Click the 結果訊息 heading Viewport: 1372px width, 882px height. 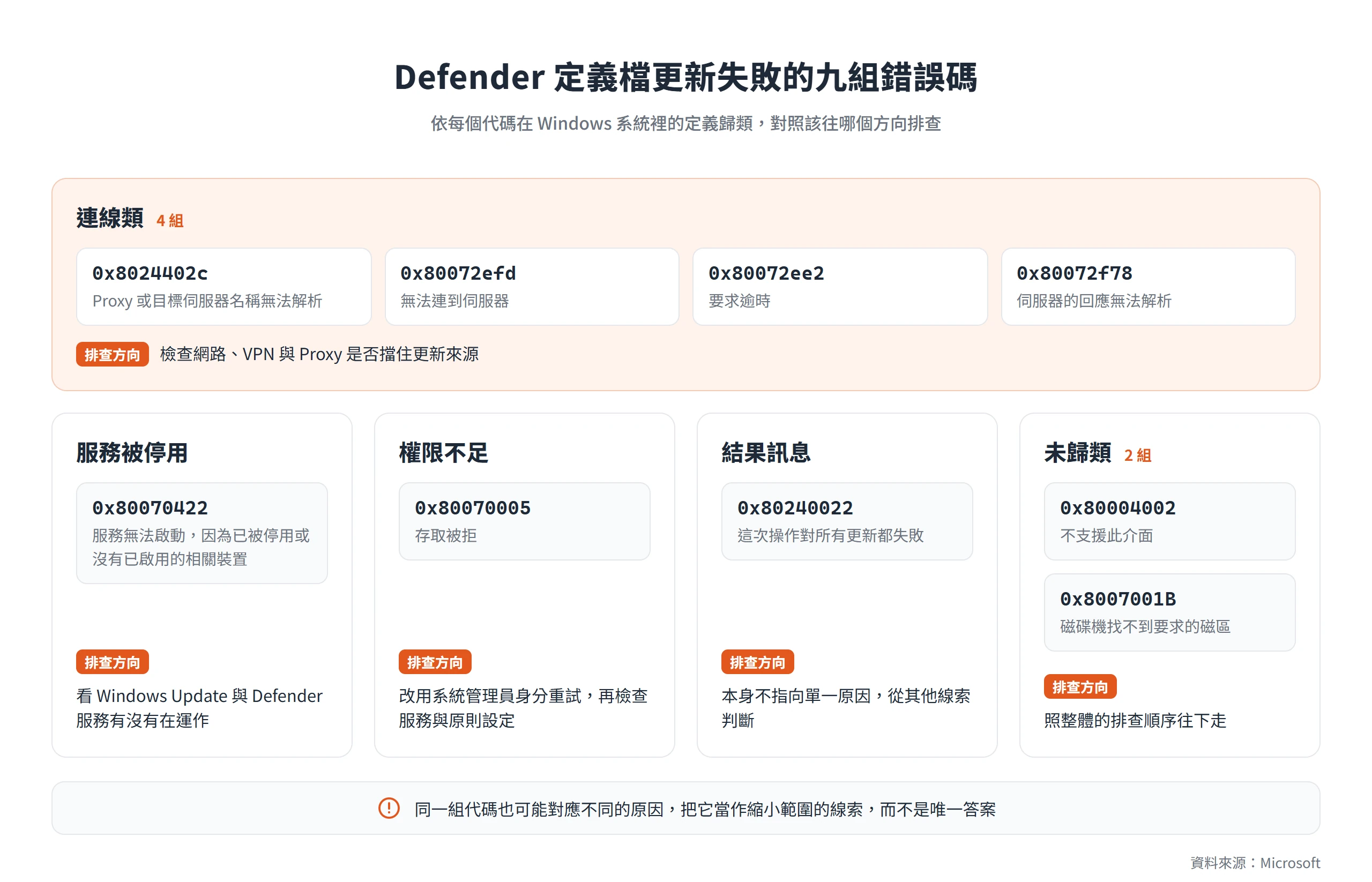pos(766,453)
